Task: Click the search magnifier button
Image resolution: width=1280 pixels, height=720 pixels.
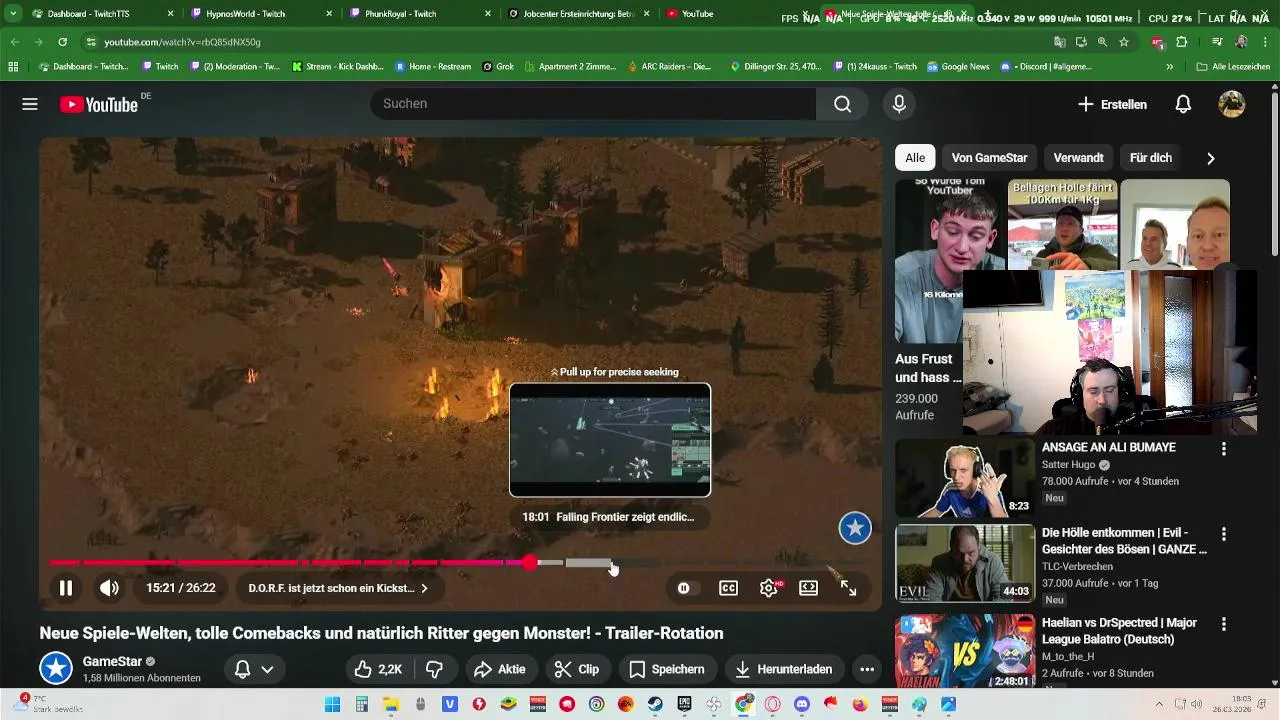Action: (843, 104)
